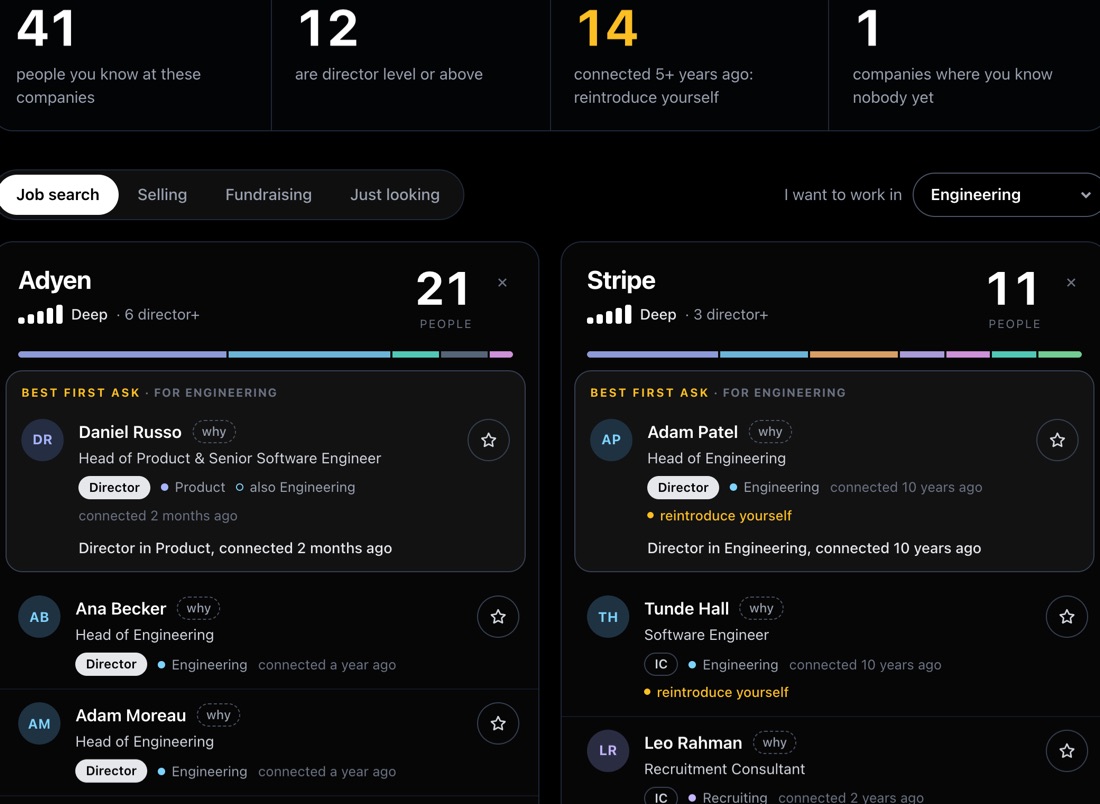Screen dimensions: 1100x804
Task: Click 'Recruitment Consultant' under Leo Rahman
Action: (x=725, y=770)
